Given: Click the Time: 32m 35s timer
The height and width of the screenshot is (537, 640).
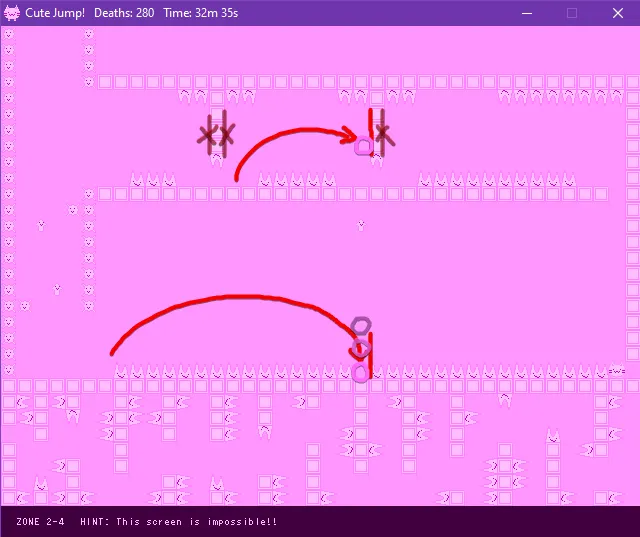Looking at the screenshot, I should tap(203, 13).
